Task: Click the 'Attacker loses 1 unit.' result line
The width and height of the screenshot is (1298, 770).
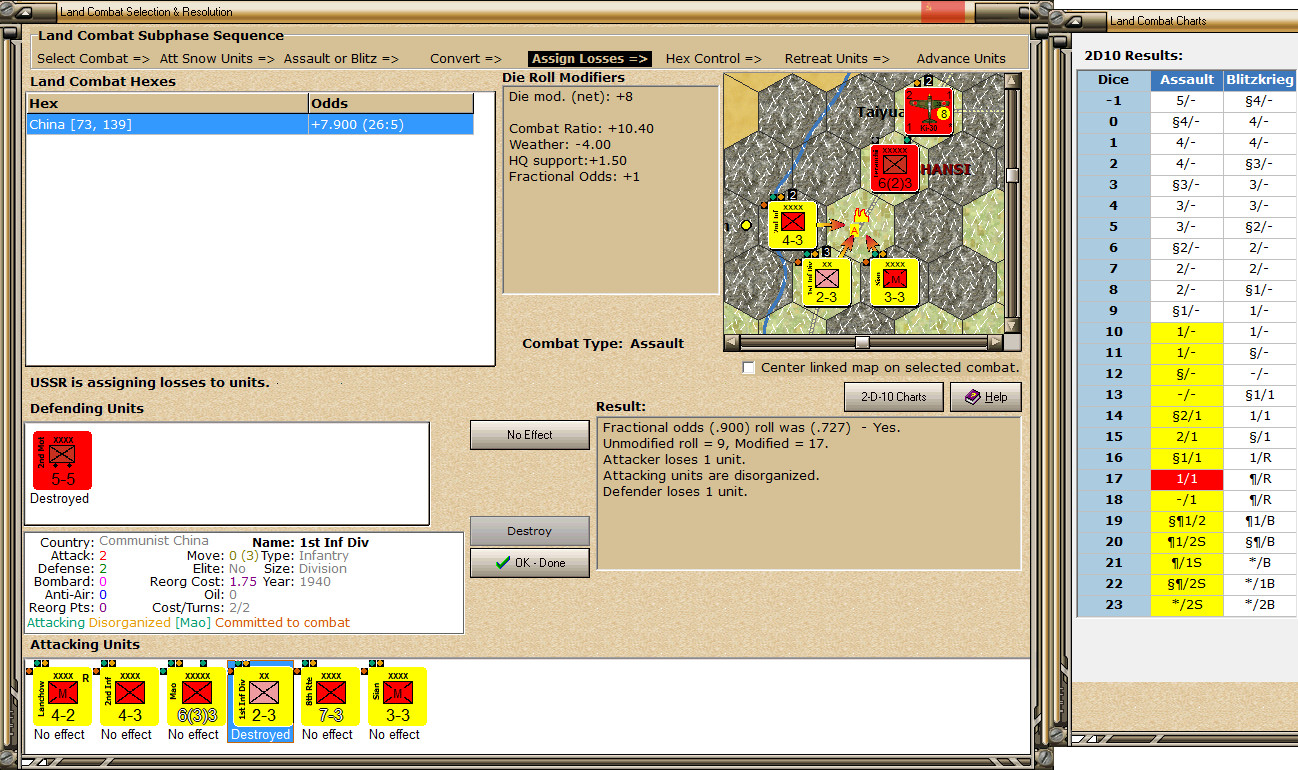Action: [x=674, y=459]
